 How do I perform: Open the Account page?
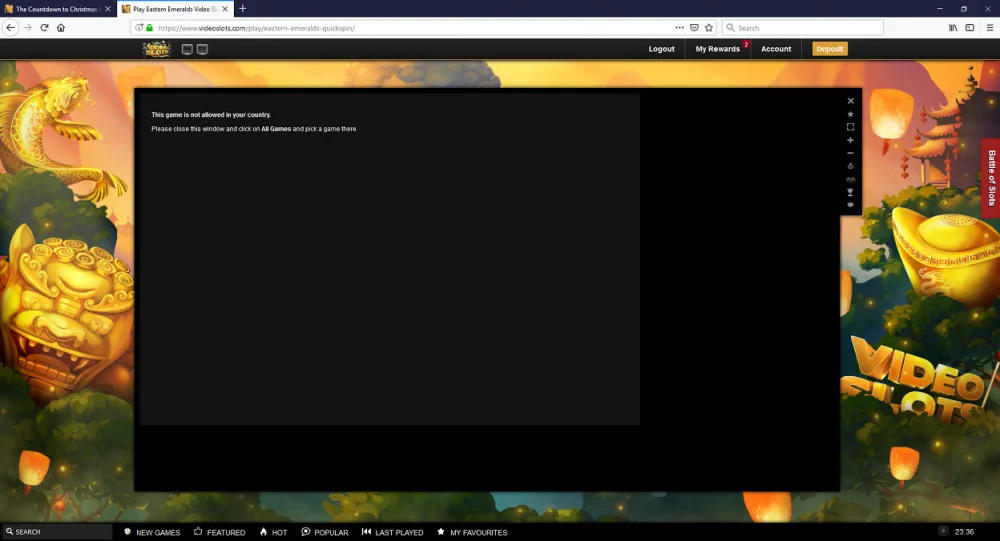pos(776,49)
